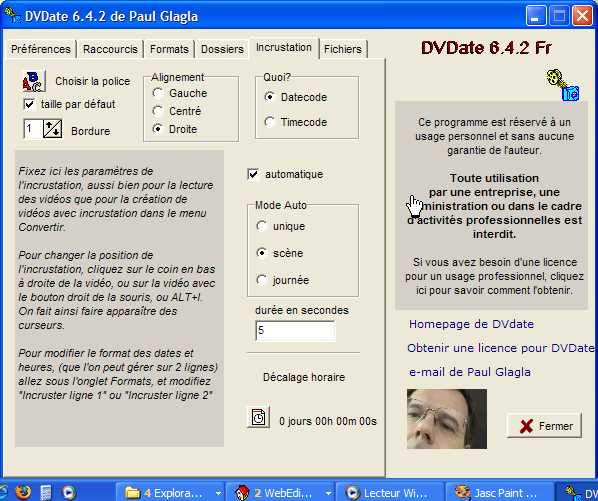598x501 pixels.
Task: Switch to Lecteur Wi... taskbar button
Action: tap(389, 493)
